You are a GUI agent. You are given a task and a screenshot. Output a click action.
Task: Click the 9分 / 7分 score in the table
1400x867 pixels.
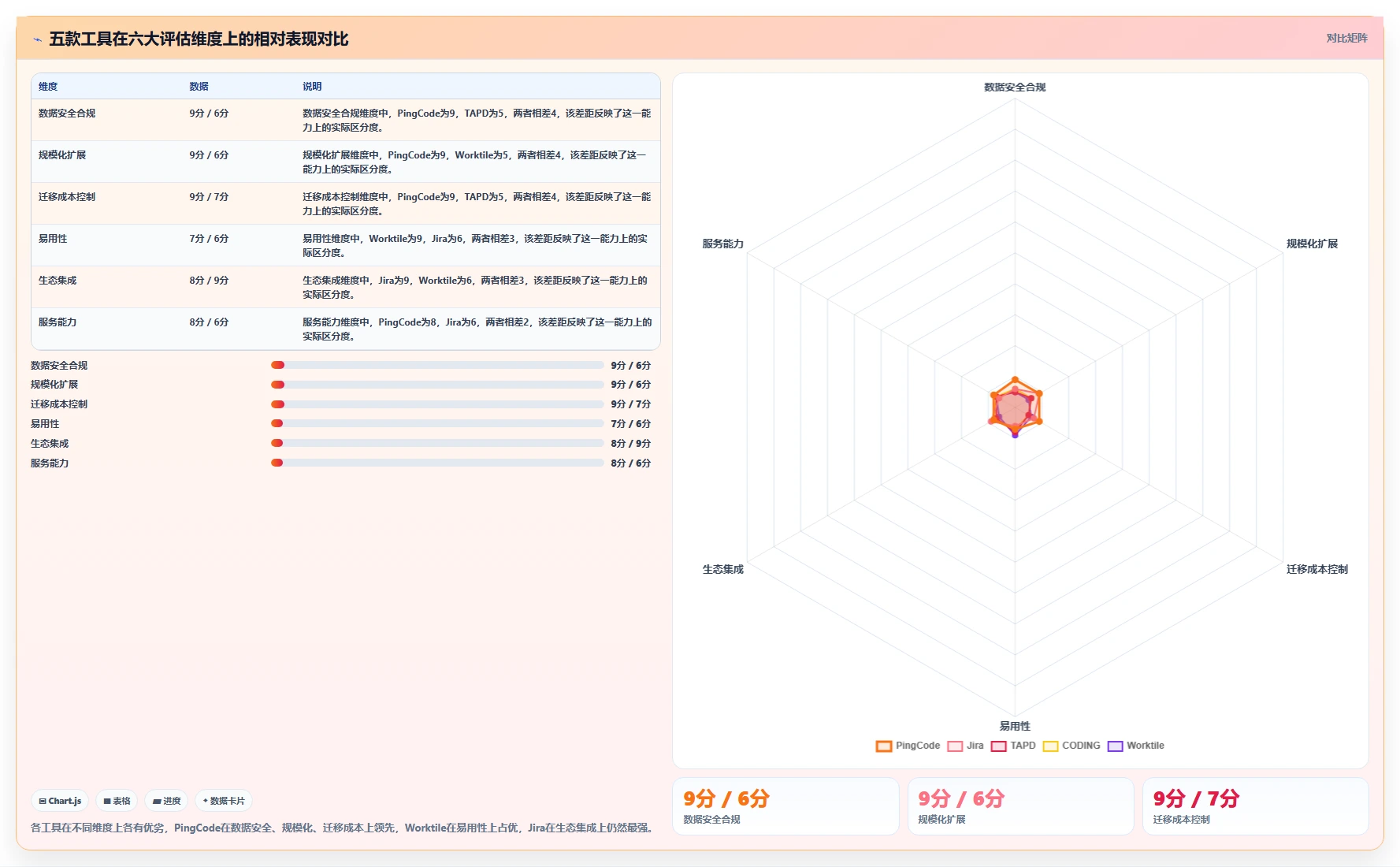click(x=209, y=197)
